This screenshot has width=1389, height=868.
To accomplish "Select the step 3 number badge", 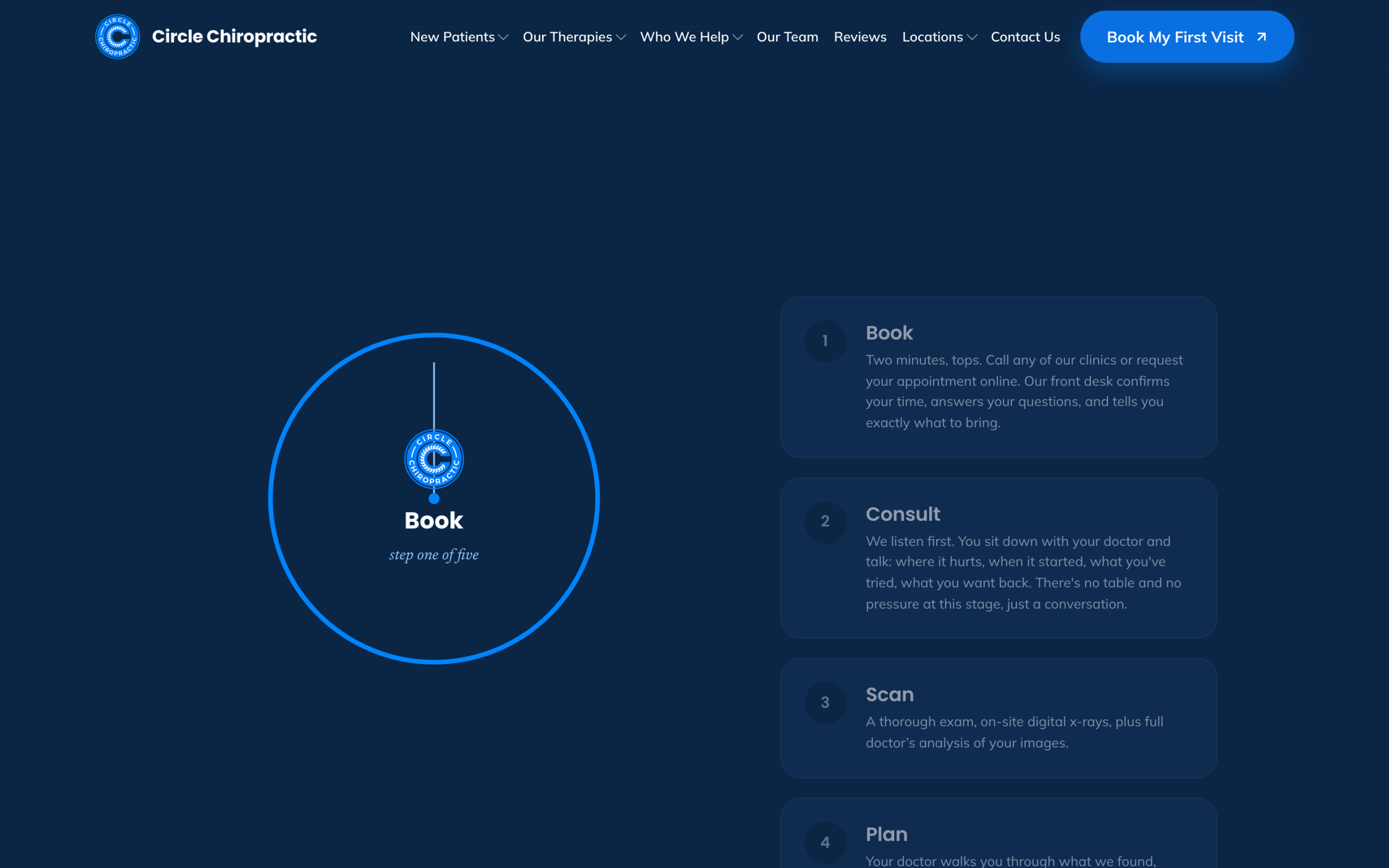I will pyautogui.click(x=825, y=703).
